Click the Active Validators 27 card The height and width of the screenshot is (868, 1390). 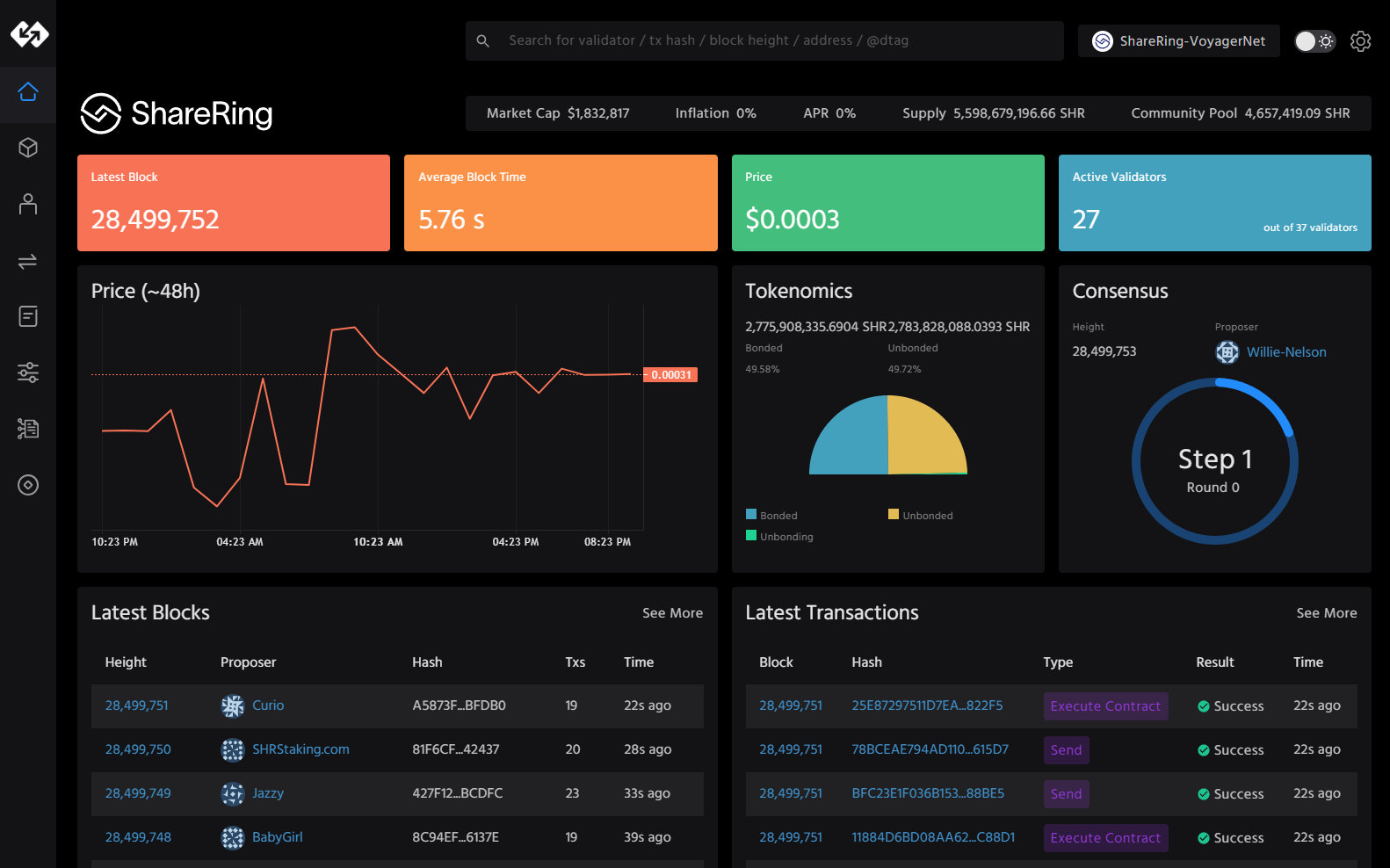pyautogui.click(x=1215, y=203)
